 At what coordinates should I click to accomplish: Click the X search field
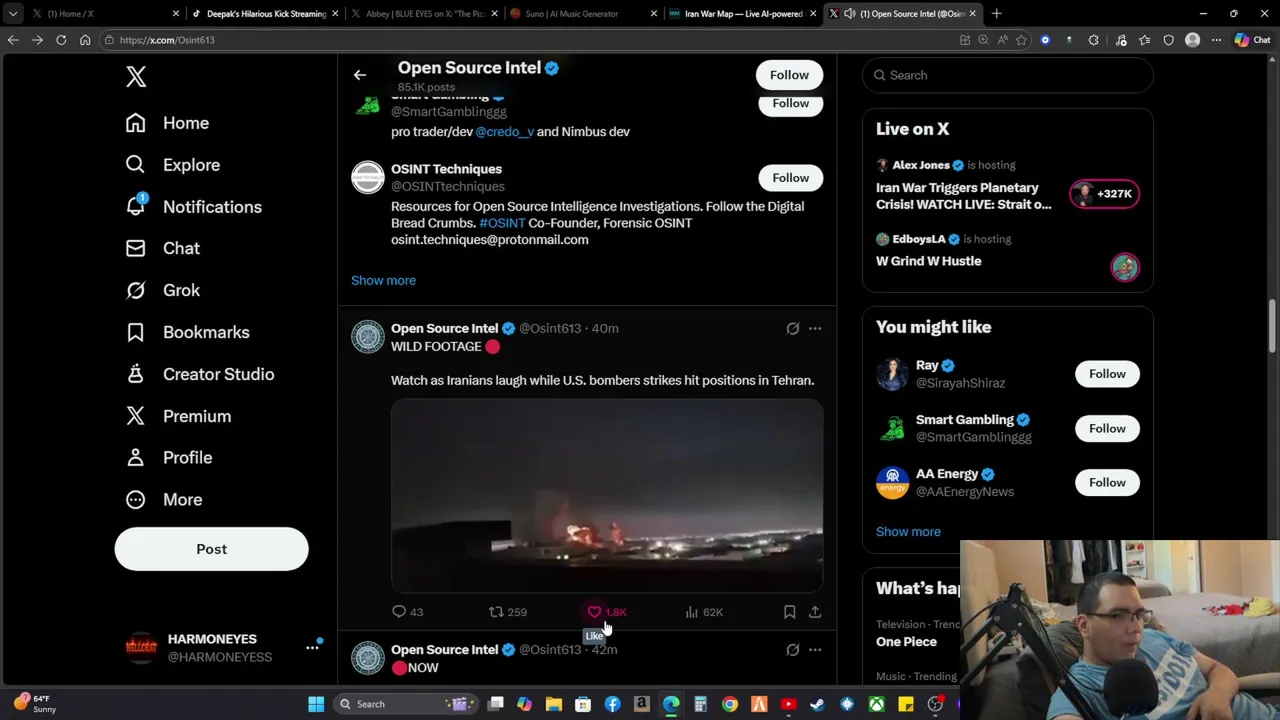(x=1008, y=75)
